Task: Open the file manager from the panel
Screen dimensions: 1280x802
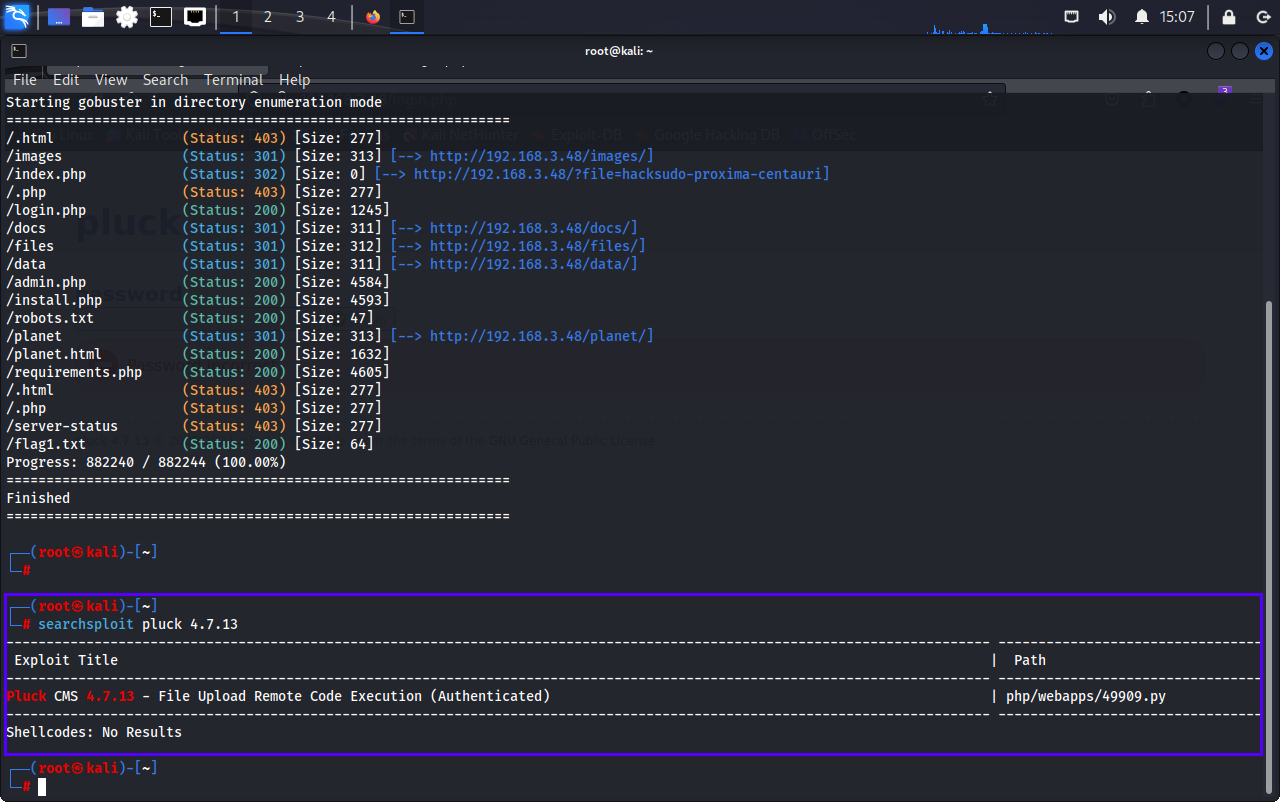Action: 93,17
